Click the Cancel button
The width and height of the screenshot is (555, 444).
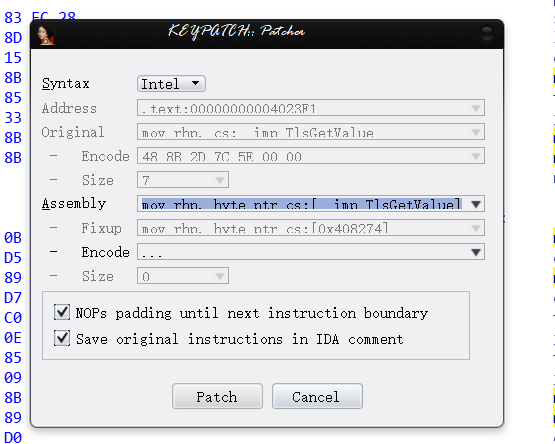point(317,396)
